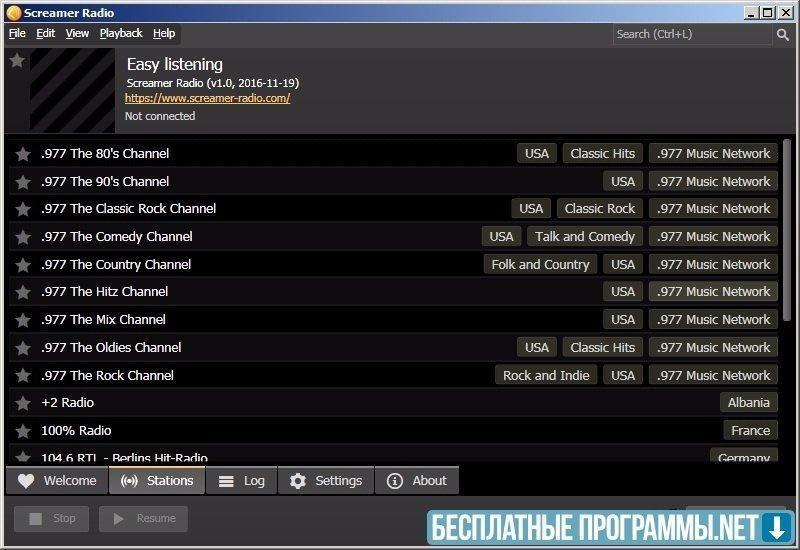Switch to the Log tab

pos(242,480)
